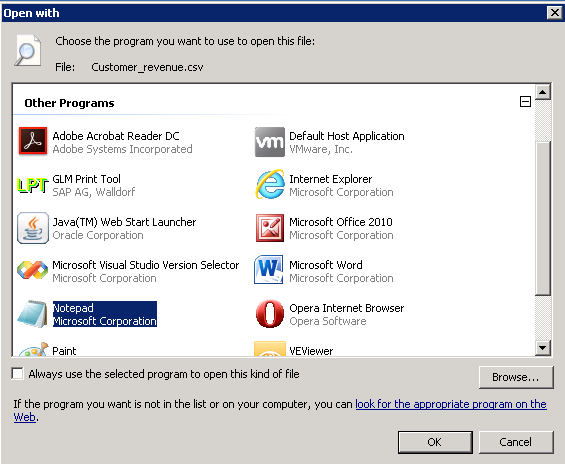Click the Opera Internet Browser label
This screenshot has height=464, width=565.
pos(347,308)
